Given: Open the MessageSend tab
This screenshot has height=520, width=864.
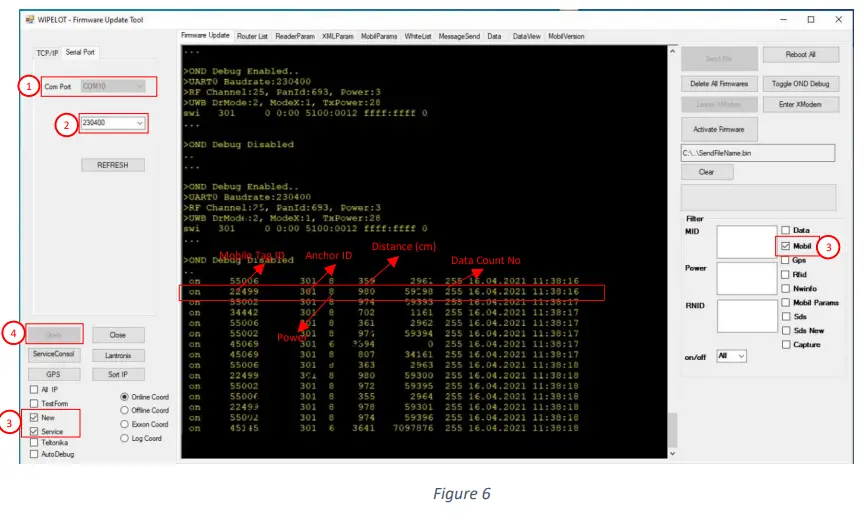Looking at the screenshot, I should [459, 36].
